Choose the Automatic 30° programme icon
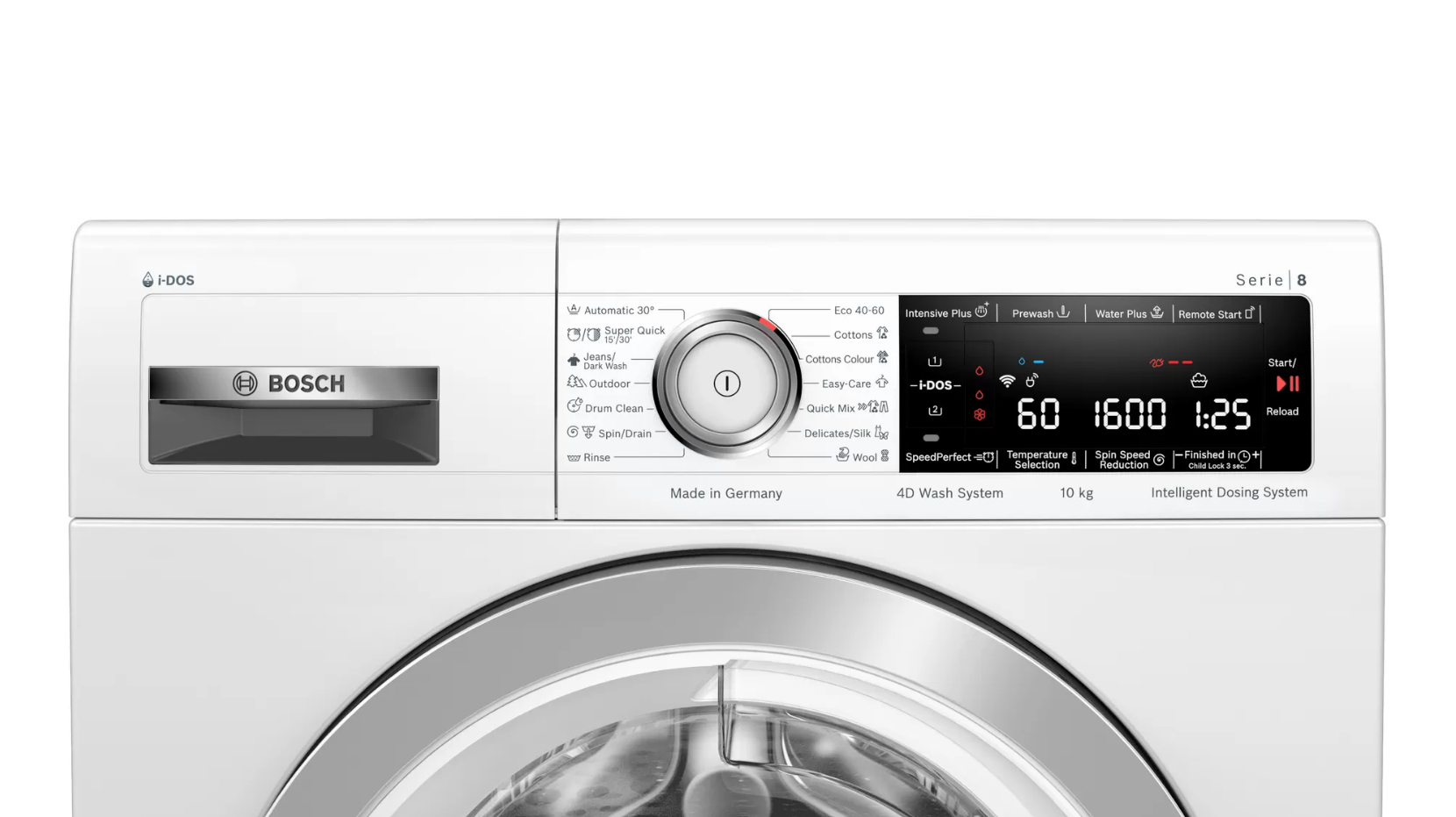This screenshot has width=1456, height=817. pos(574,310)
